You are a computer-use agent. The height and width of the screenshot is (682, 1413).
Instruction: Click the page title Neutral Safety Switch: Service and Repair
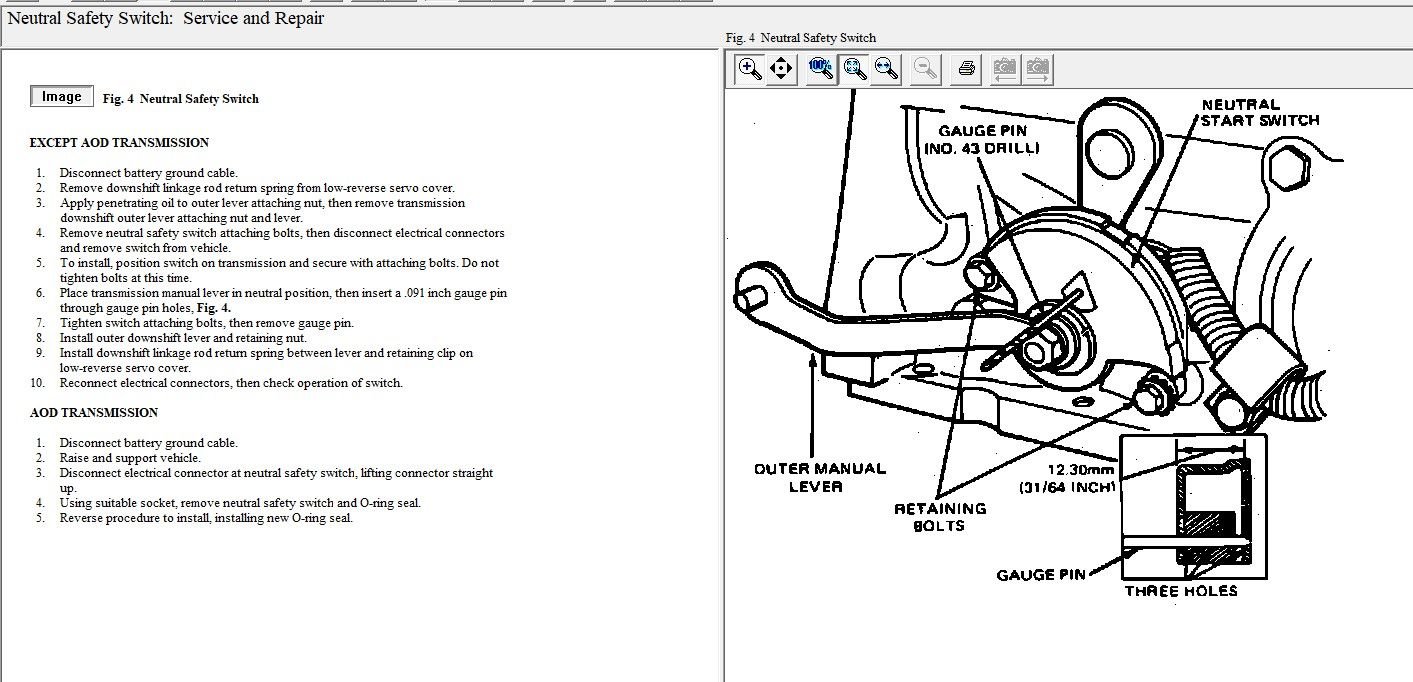tap(166, 18)
